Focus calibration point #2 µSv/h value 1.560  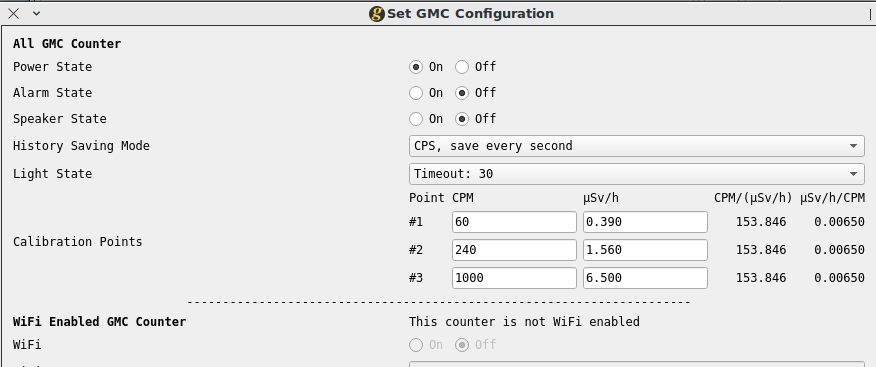tap(645, 250)
